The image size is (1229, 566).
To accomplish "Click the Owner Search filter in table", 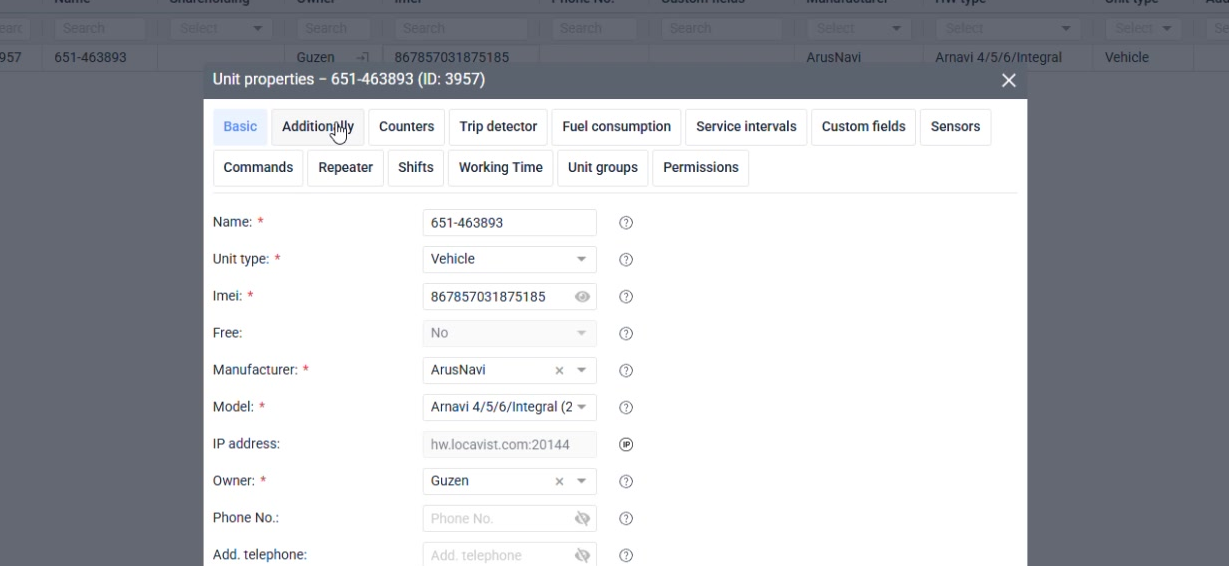I will (x=333, y=29).
